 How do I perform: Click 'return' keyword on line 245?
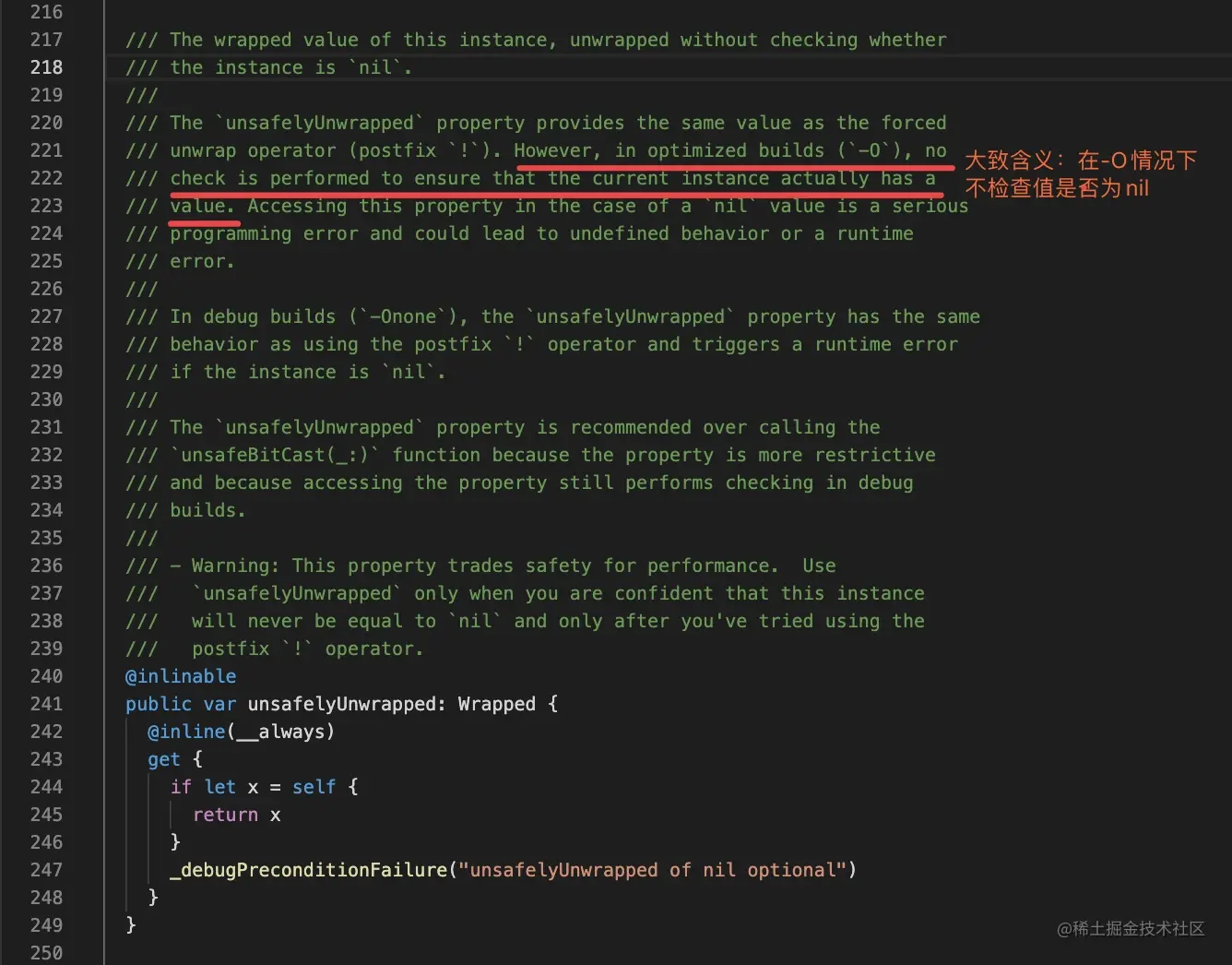click(x=225, y=815)
